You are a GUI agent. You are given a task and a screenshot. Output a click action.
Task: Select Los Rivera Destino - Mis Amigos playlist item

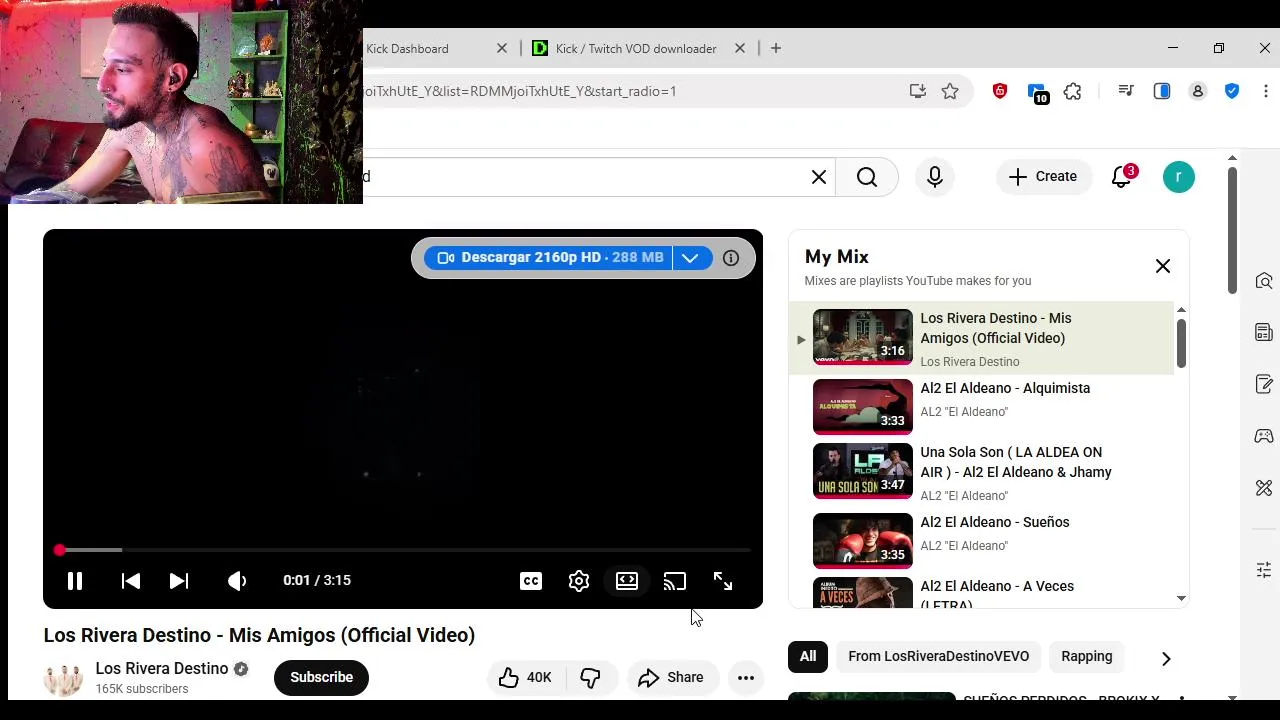(x=982, y=338)
